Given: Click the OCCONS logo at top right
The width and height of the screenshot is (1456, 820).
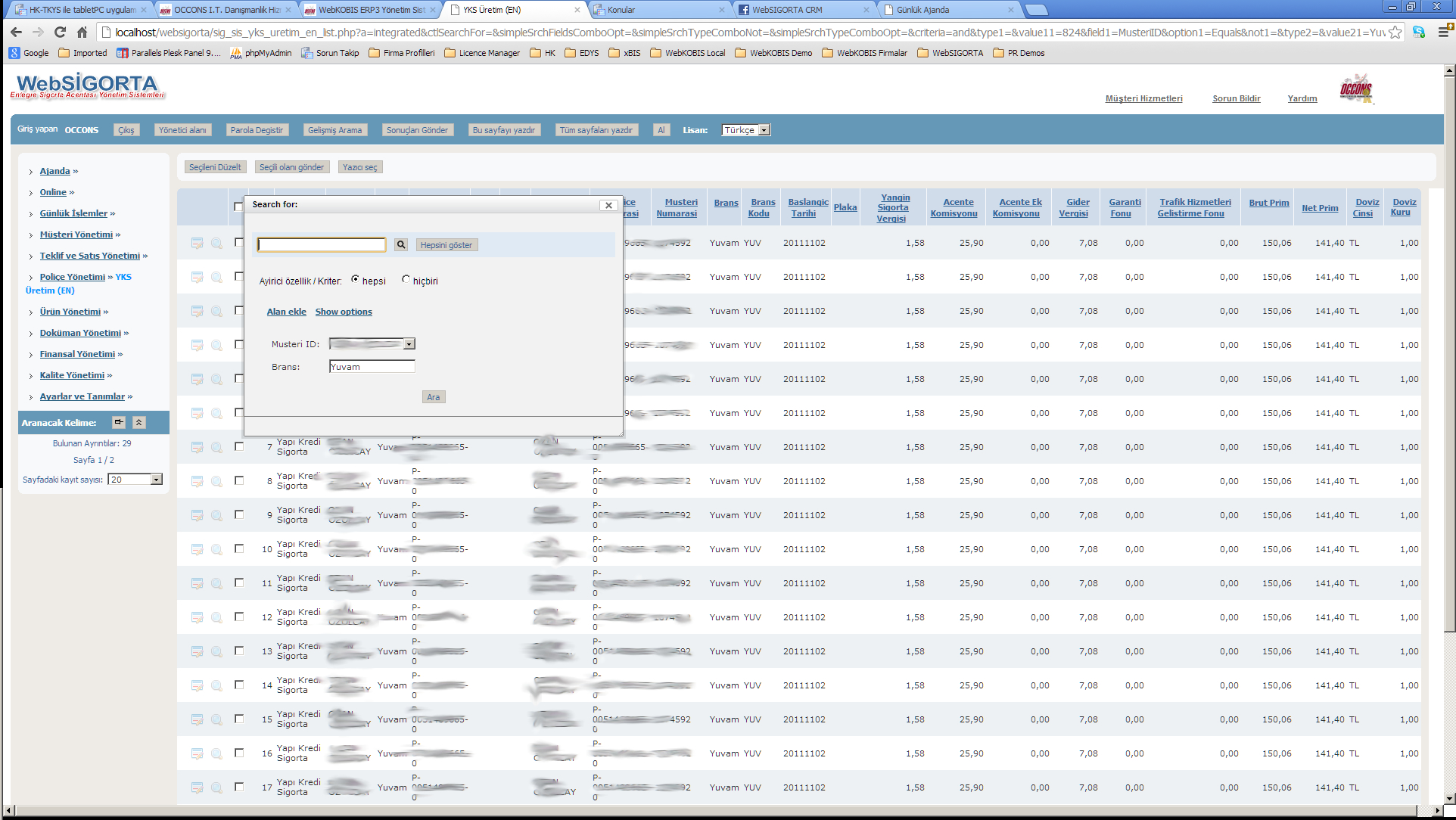Looking at the screenshot, I should tap(1356, 89).
